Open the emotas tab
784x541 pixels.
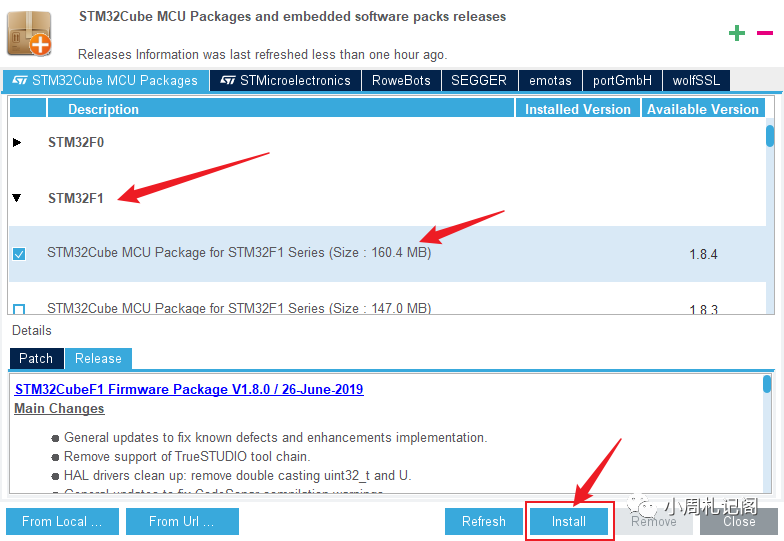(x=550, y=80)
